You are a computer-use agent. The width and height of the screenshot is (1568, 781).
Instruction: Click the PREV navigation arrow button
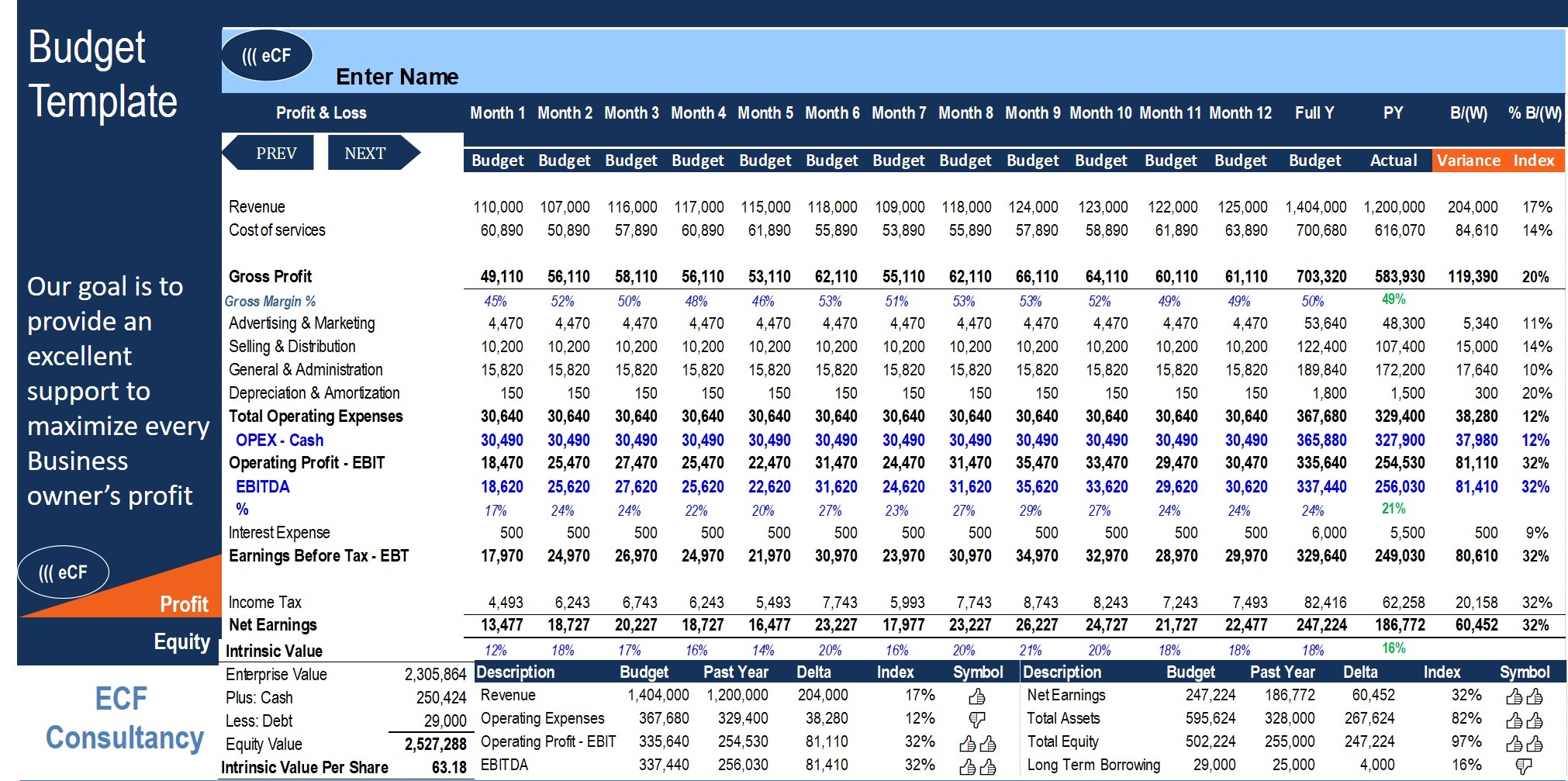[271, 153]
